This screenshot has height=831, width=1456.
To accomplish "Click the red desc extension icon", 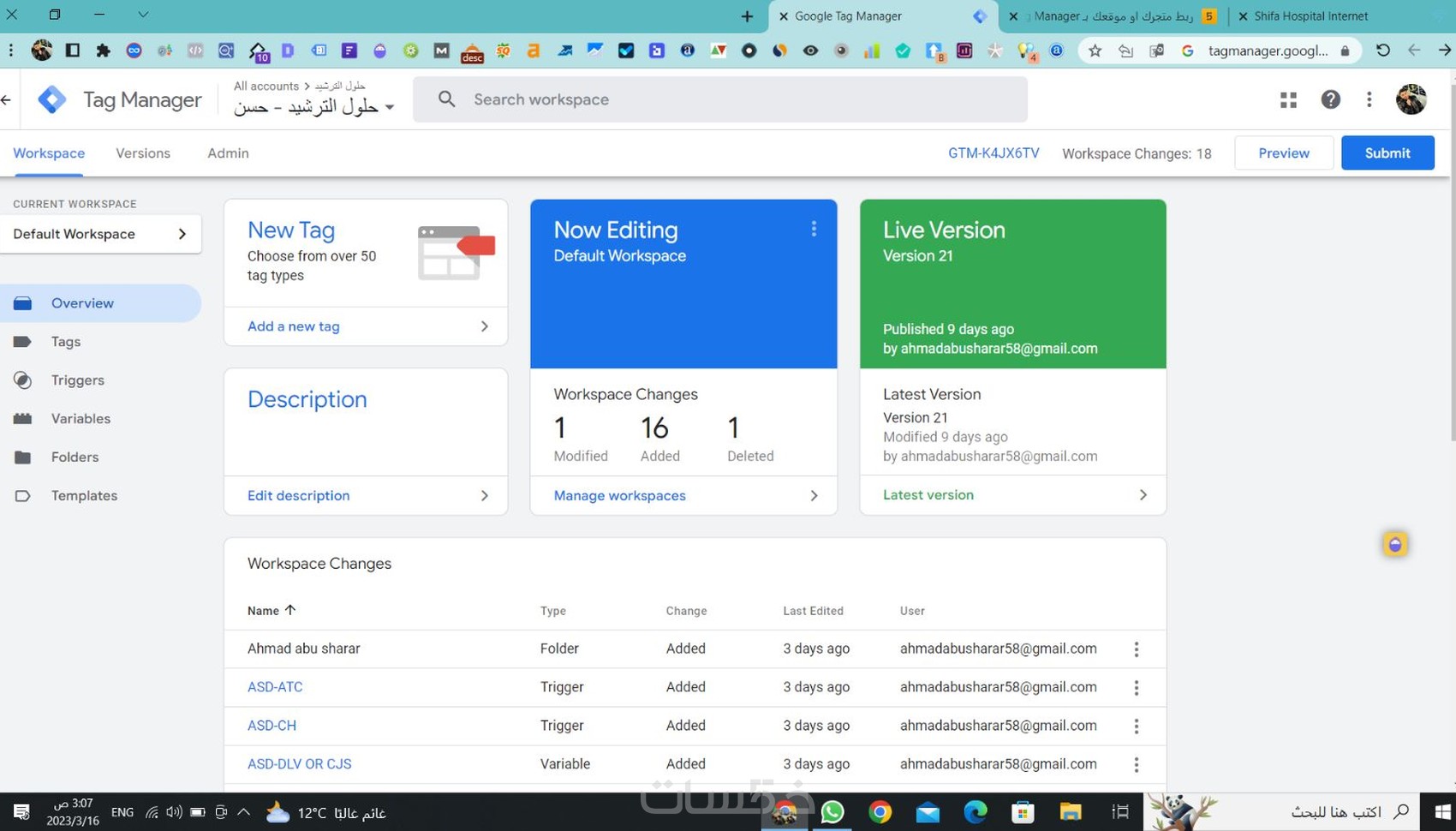I will [472, 52].
